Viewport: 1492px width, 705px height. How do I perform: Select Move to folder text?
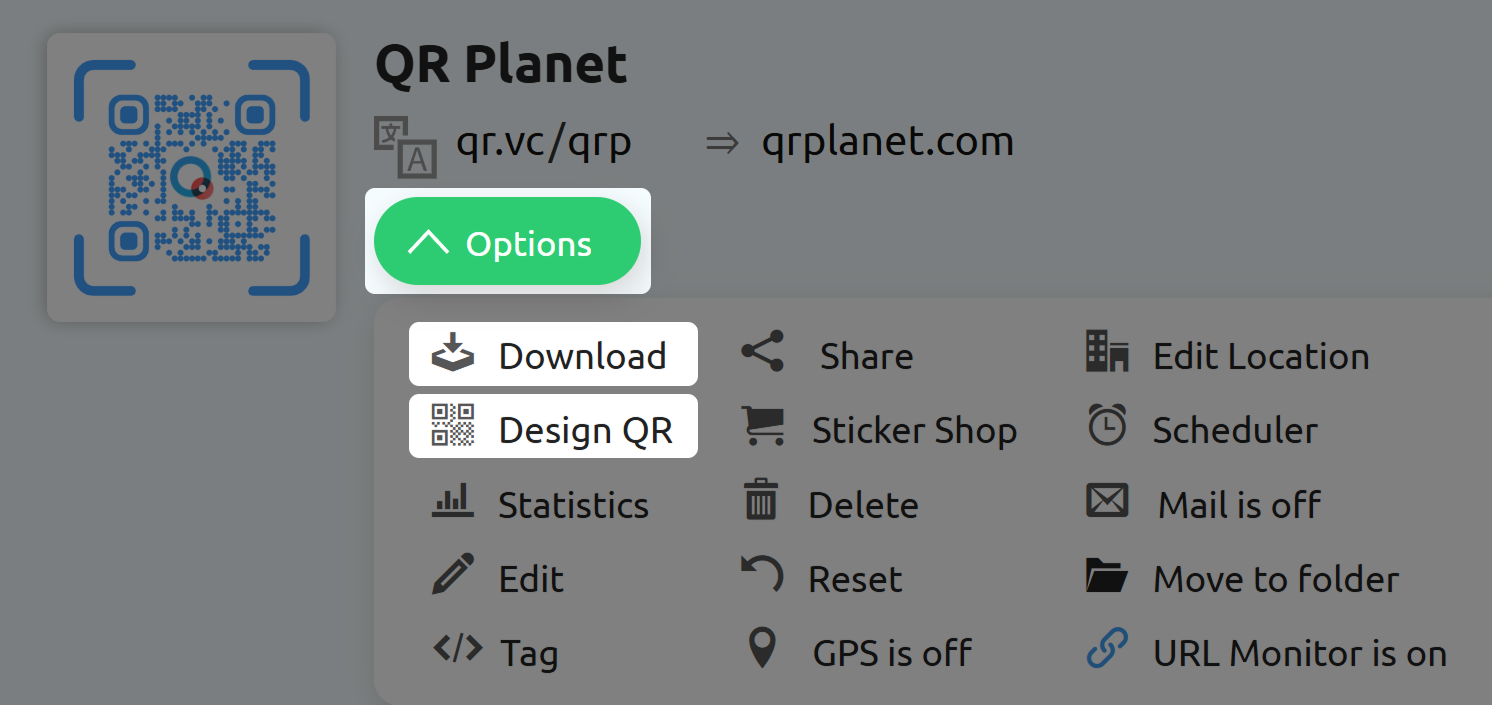click(x=1276, y=579)
